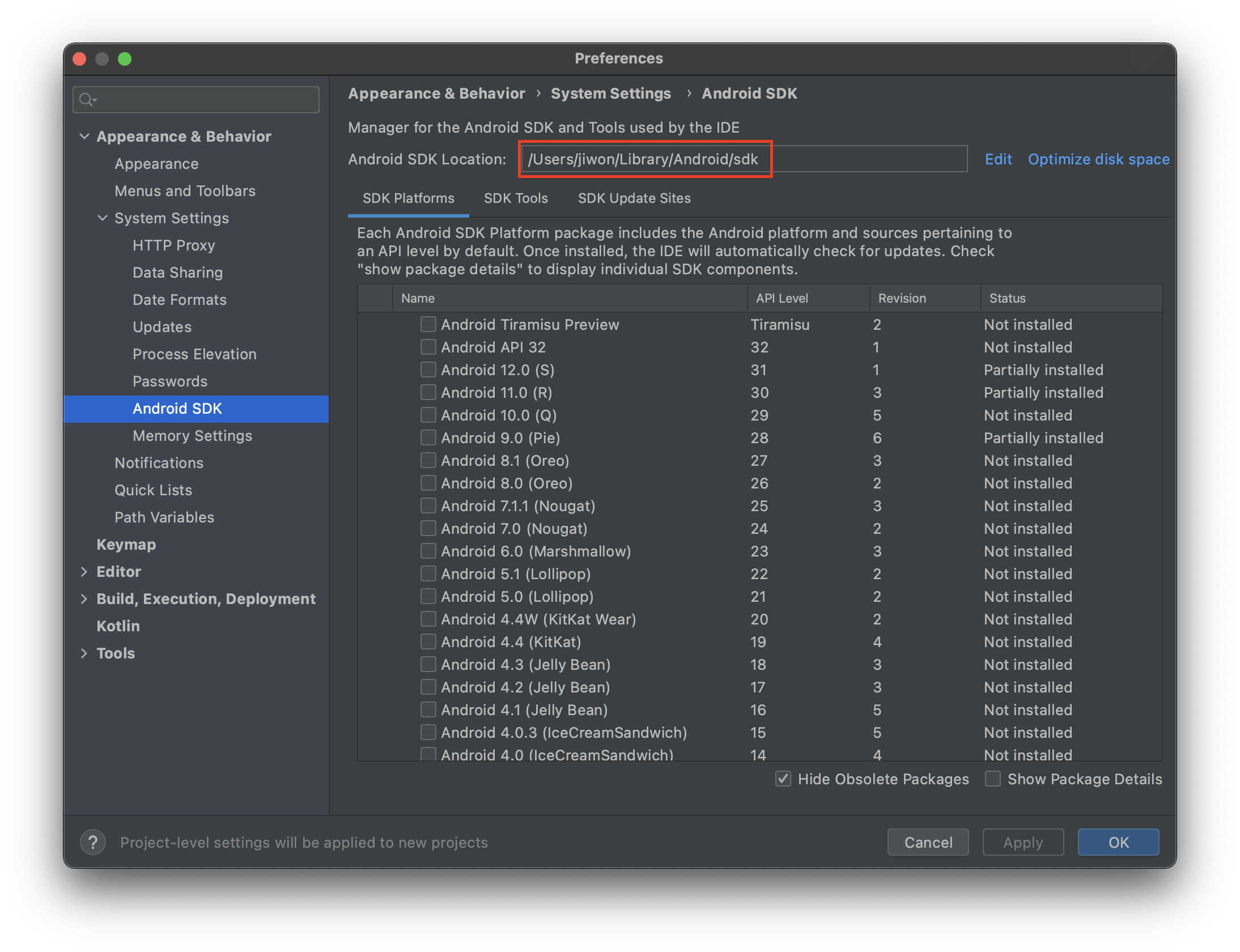Screen dimensions: 1240x952
Task: Open Data Sharing settings
Action: pos(177,272)
